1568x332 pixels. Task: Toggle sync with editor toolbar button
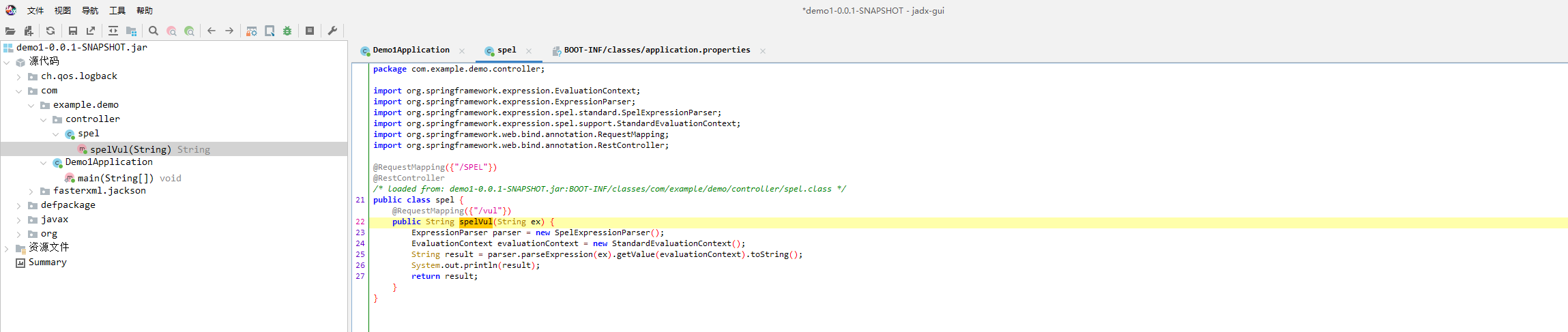pos(113,31)
